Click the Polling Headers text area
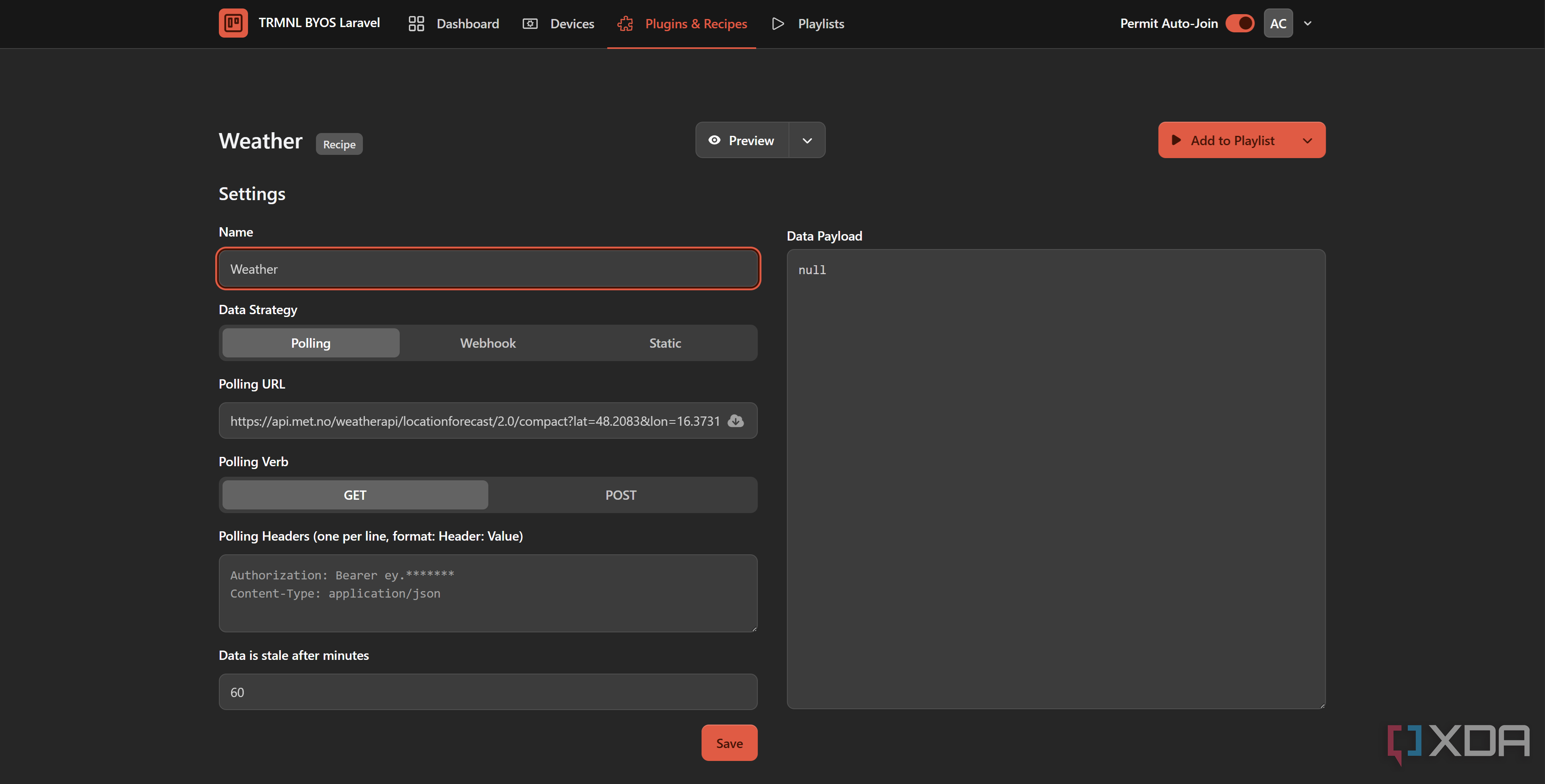Image resolution: width=1545 pixels, height=784 pixels. (488, 593)
